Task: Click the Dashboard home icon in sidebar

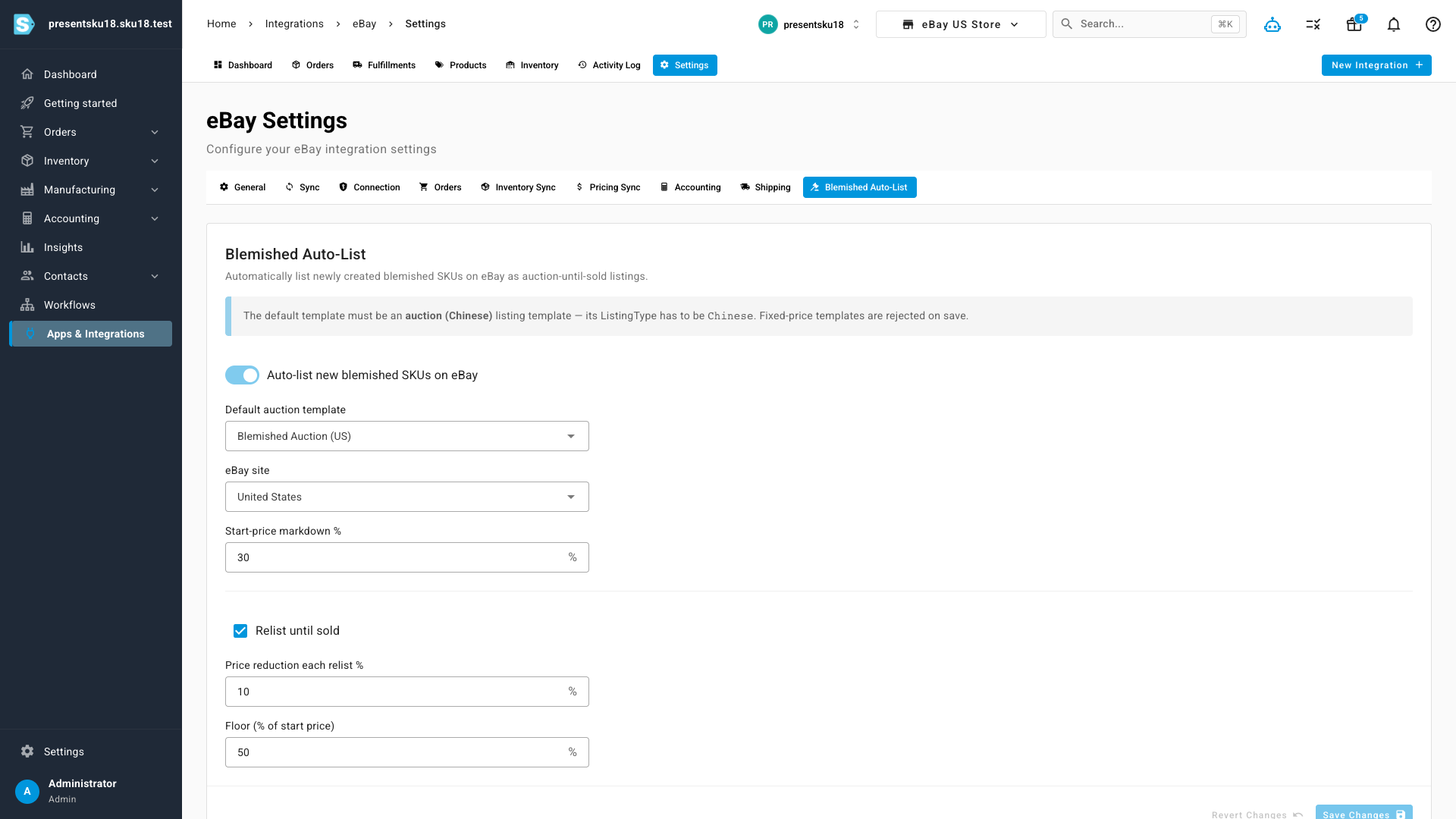Action: (27, 74)
